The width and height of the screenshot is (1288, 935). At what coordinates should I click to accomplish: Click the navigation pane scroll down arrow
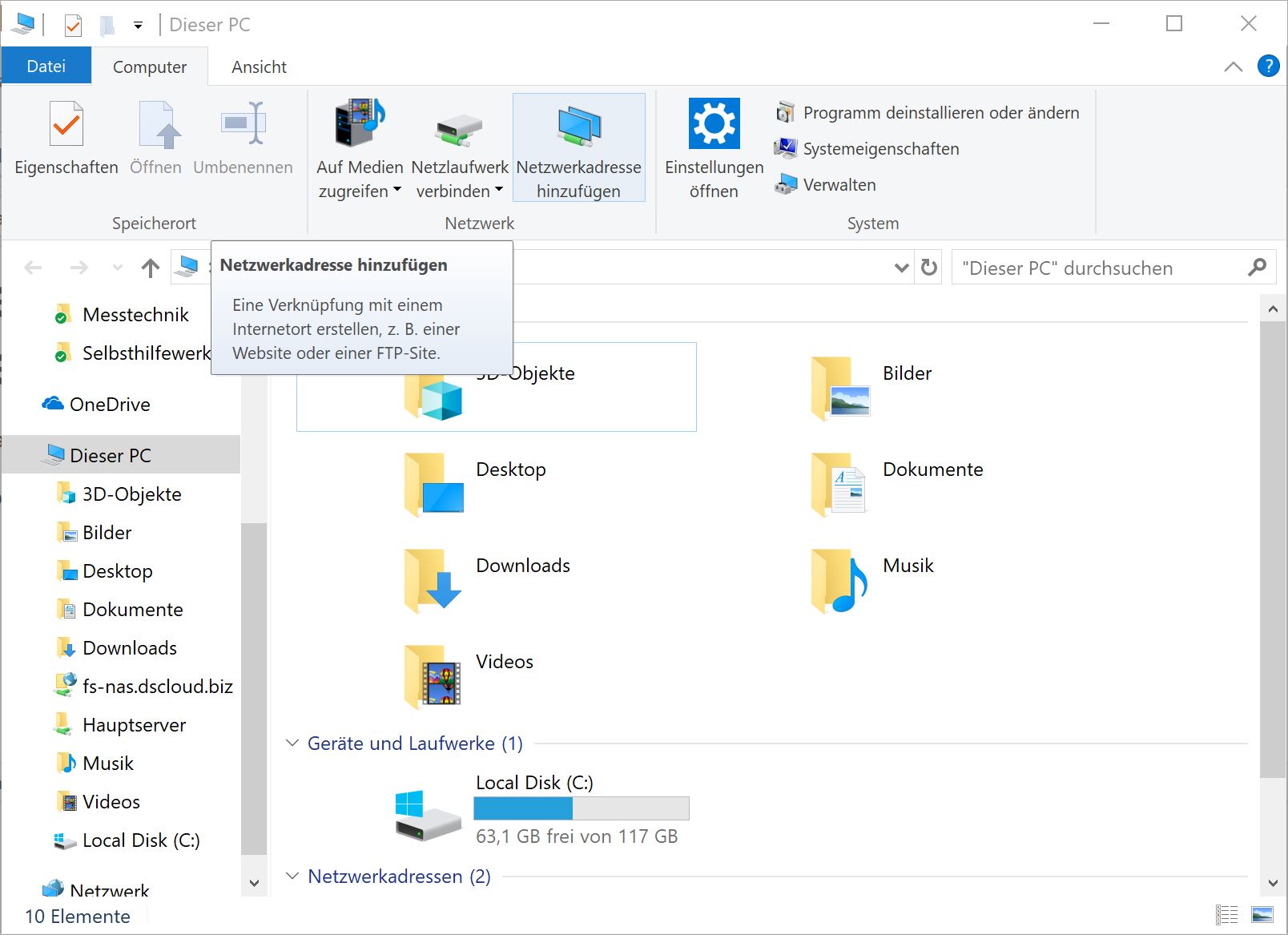click(254, 883)
